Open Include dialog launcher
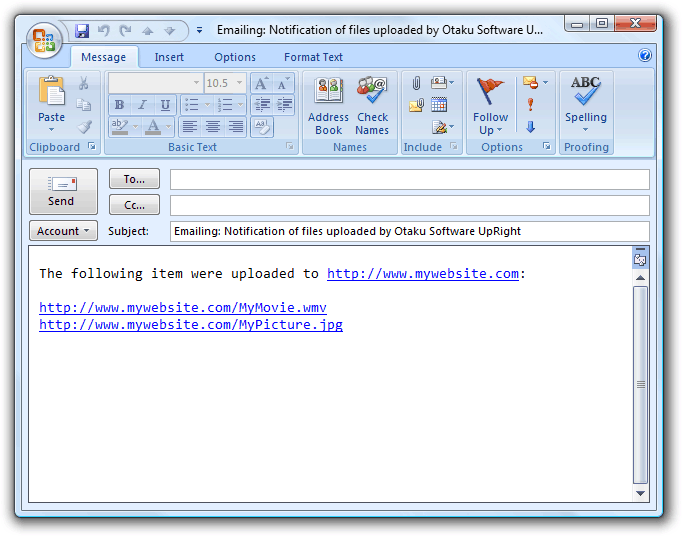 click(454, 146)
